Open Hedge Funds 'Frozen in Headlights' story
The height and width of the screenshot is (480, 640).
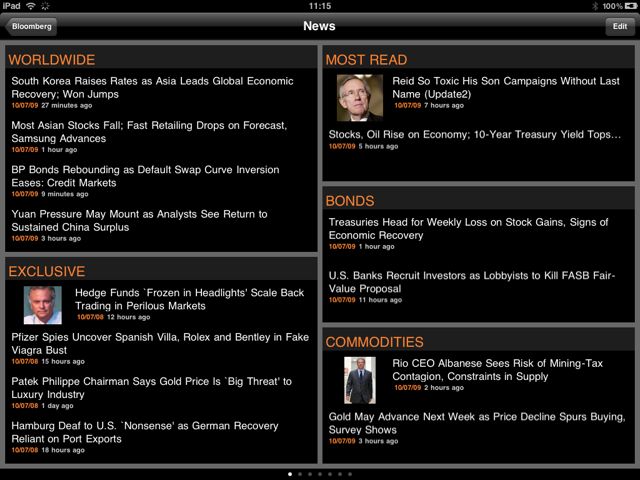click(189, 299)
